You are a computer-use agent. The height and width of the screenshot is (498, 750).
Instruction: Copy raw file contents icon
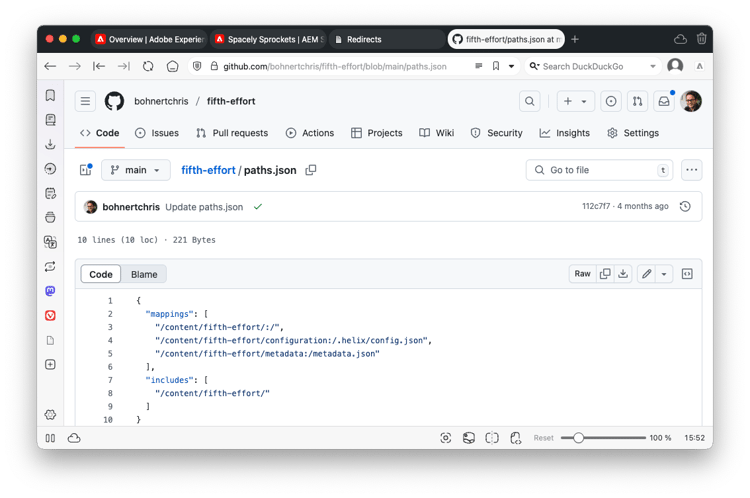[x=605, y=274]
